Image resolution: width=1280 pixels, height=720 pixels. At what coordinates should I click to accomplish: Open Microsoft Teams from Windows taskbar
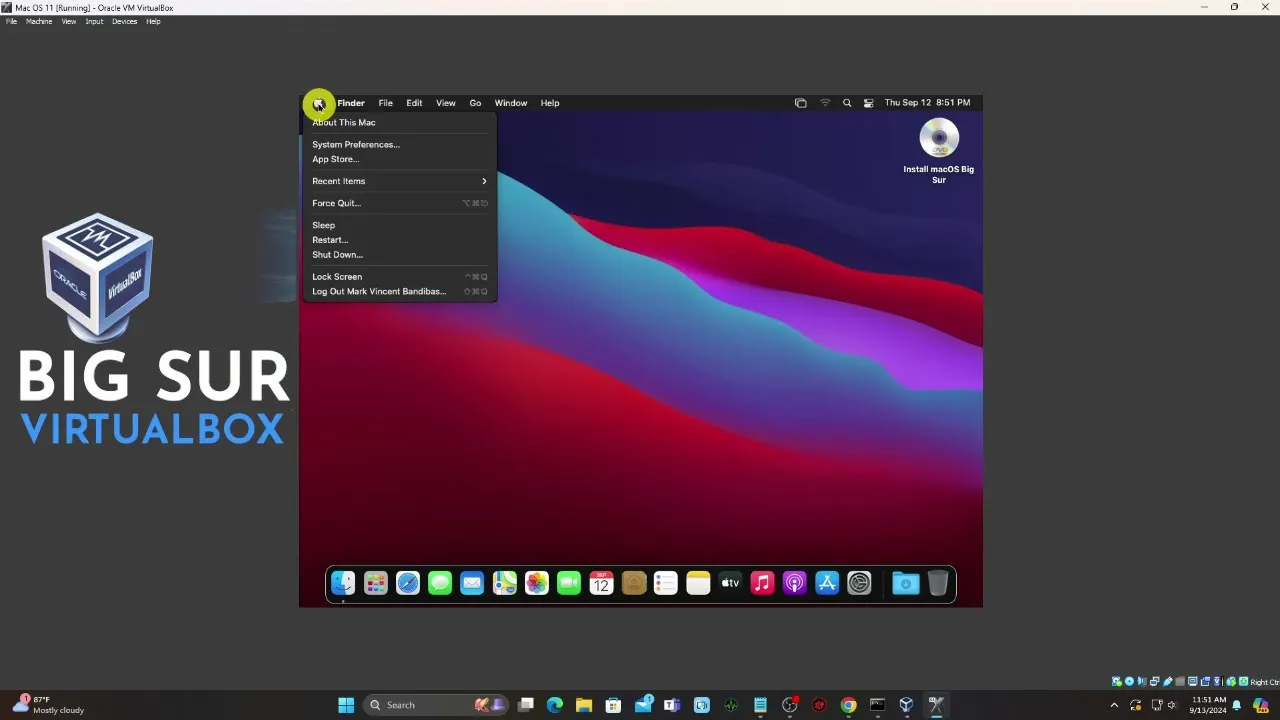(x=672, y=705)
